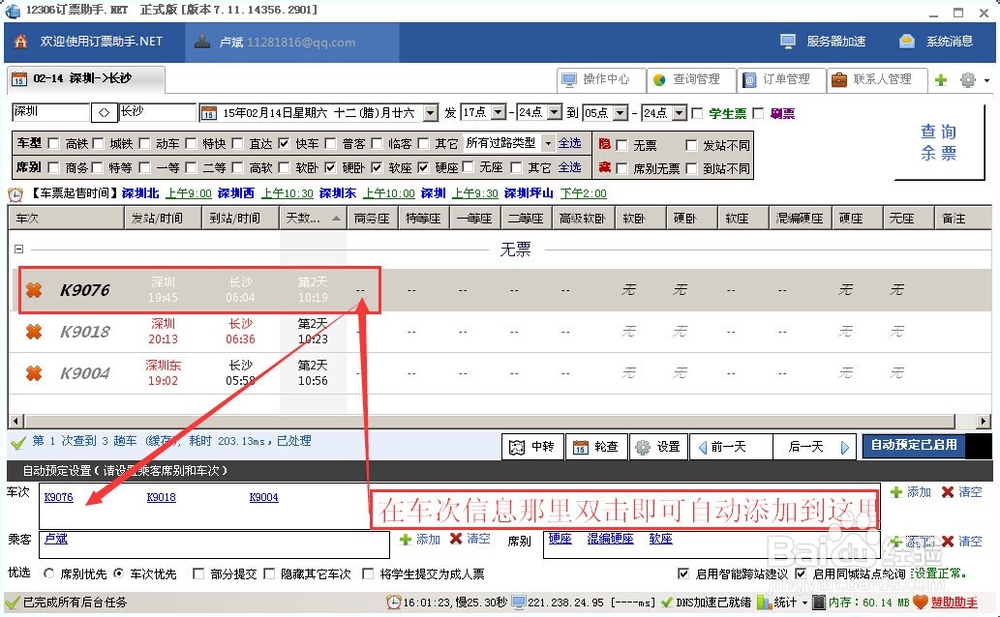Select the 中转 transfer query tool
This screenshot has height=617, width=1000.
[x=532, y=447]
